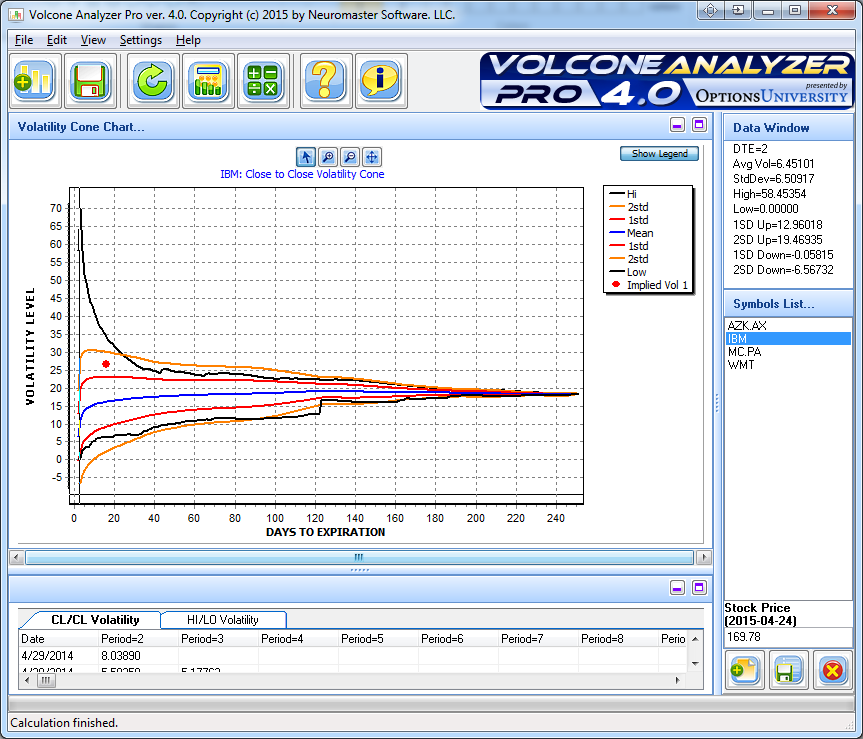Open the File menu
863x739 pixels.
click(x=24, y=40)
